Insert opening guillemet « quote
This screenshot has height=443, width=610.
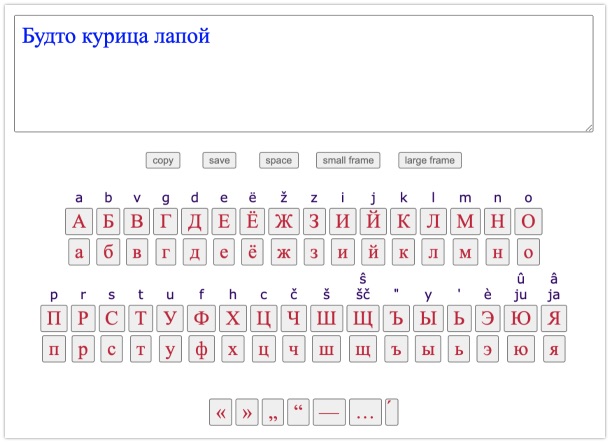220,412
